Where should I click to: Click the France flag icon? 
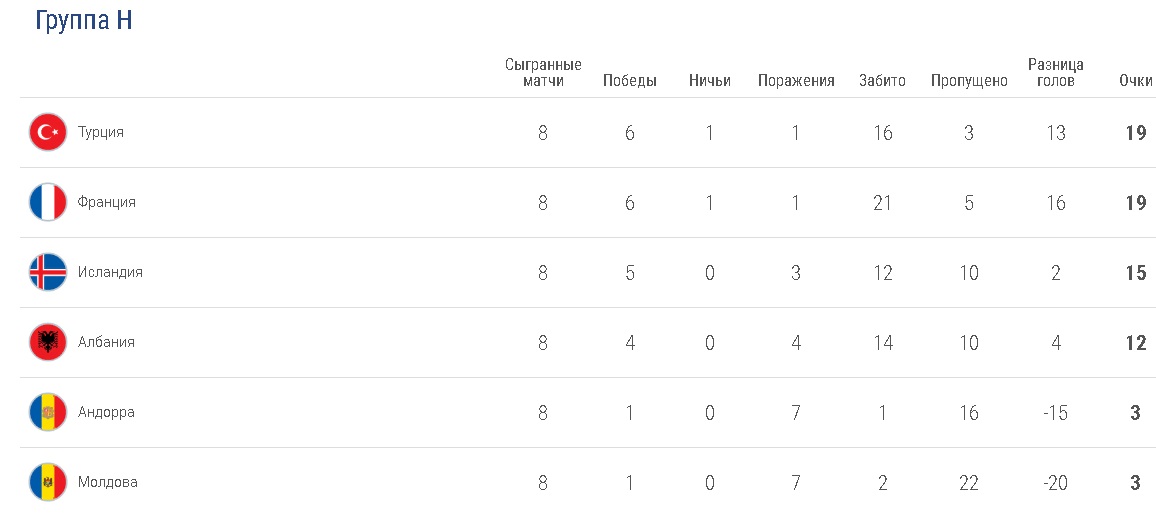48,202
